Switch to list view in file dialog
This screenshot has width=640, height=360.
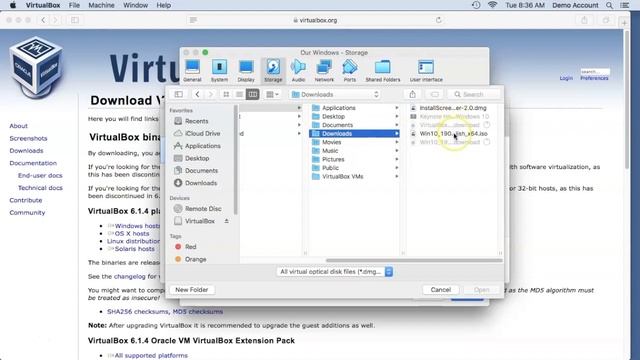pyautogui.click(x=239, y=94)
